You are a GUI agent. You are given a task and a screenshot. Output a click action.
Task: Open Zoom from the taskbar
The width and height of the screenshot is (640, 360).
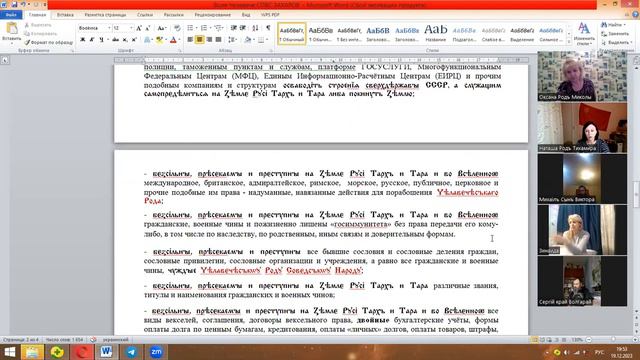156,352
